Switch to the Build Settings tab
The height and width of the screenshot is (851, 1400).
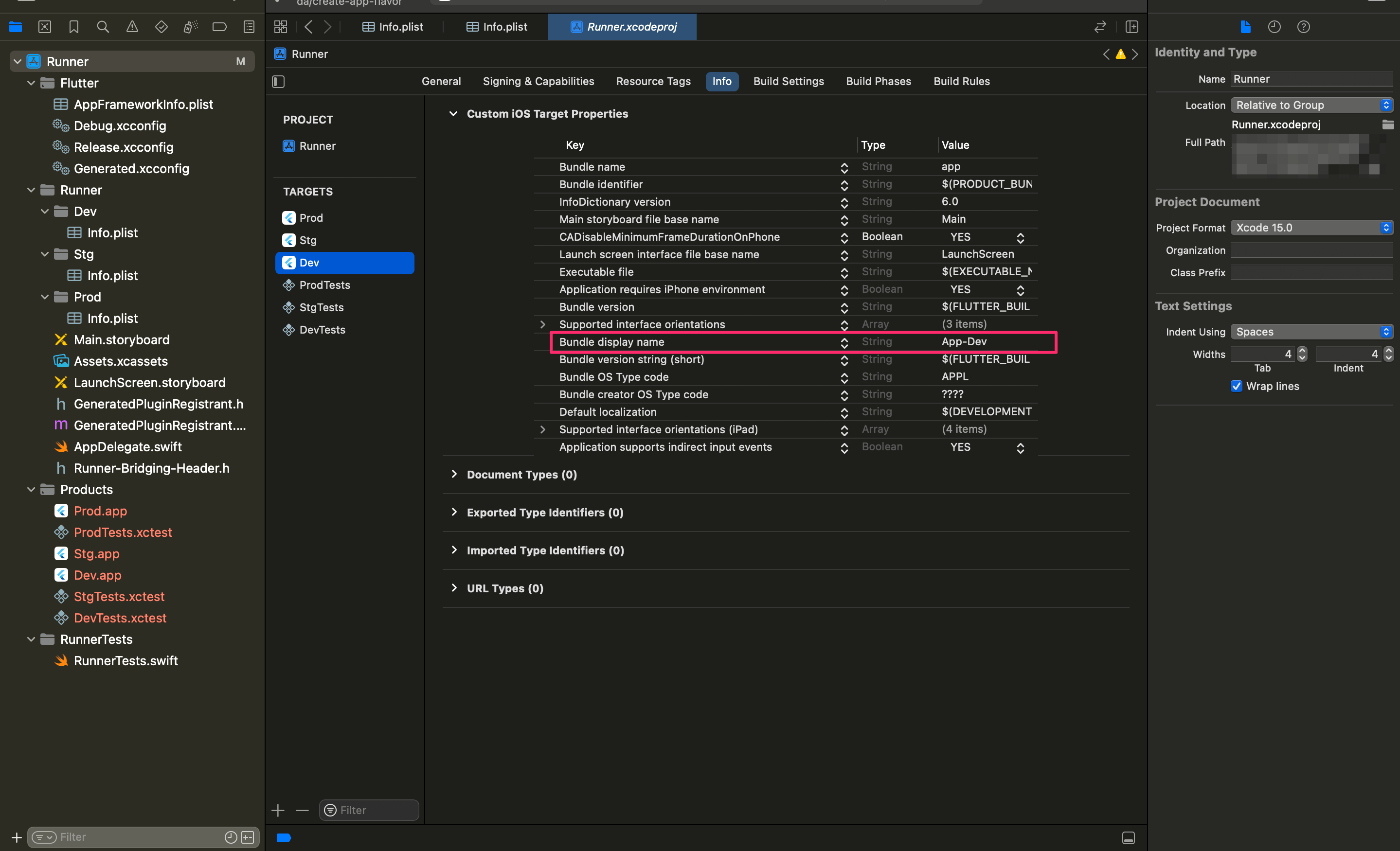[789, 81]
